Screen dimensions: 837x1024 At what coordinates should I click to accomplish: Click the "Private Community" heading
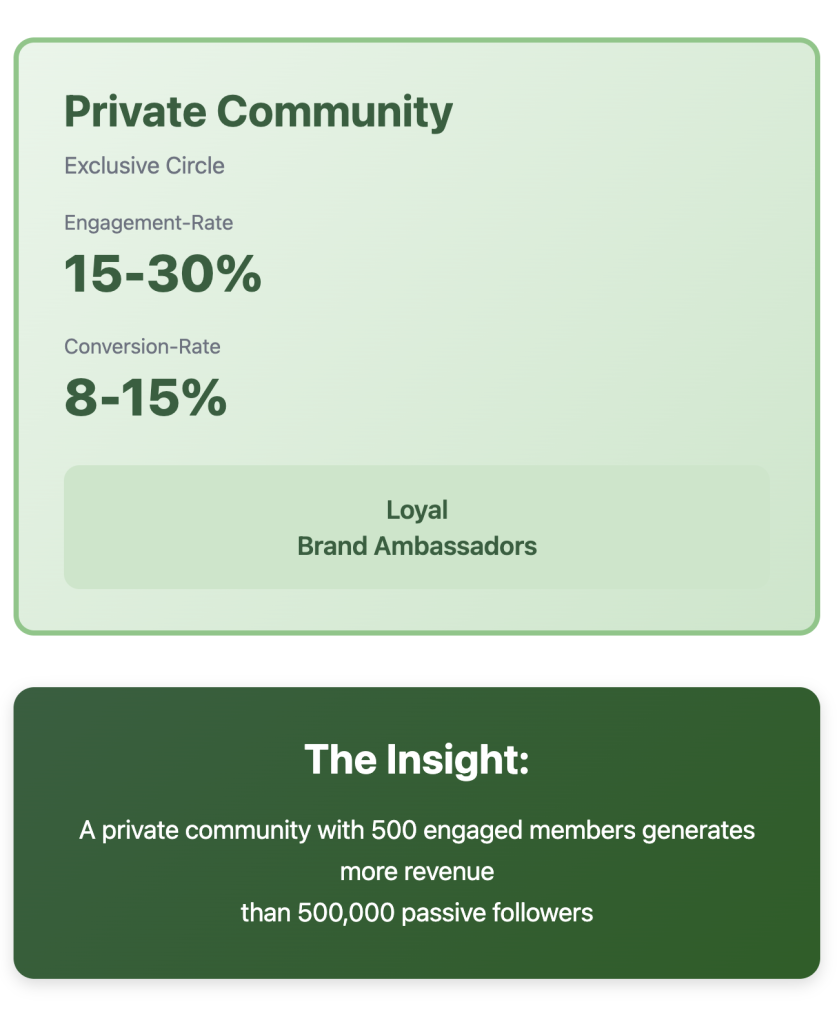coord(258,112)
